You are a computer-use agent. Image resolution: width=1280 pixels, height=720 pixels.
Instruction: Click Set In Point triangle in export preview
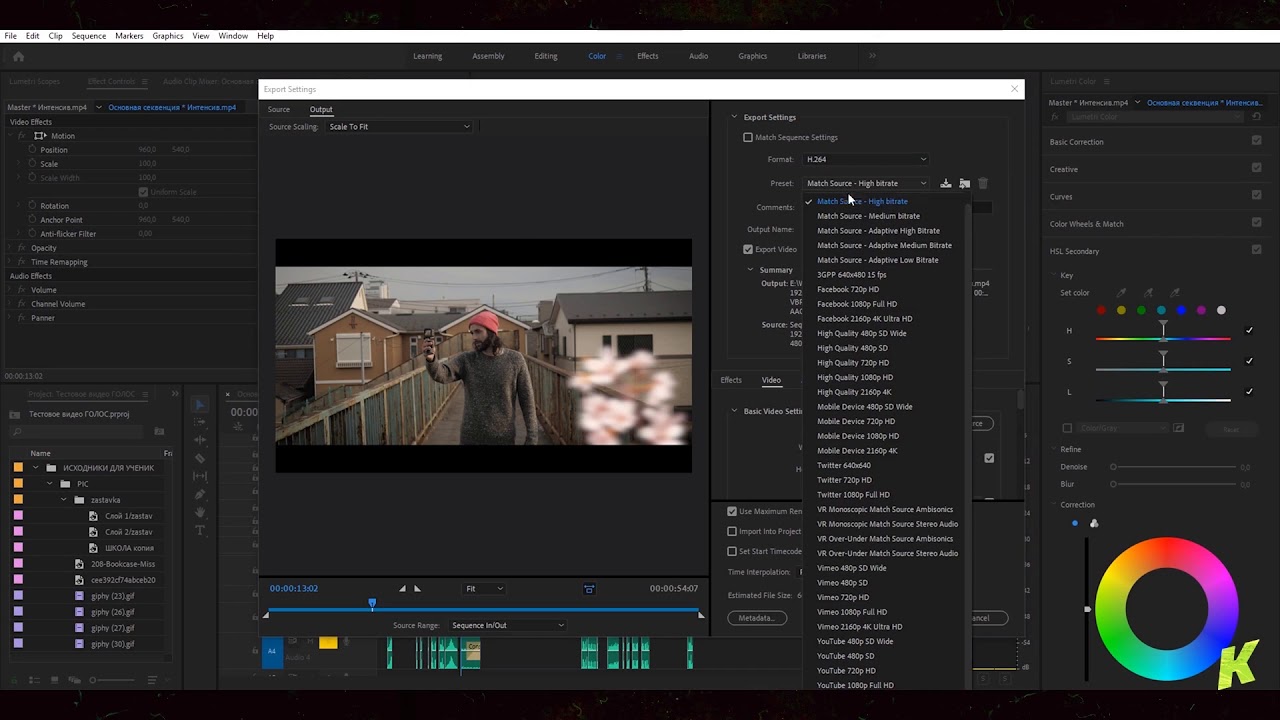403,588
